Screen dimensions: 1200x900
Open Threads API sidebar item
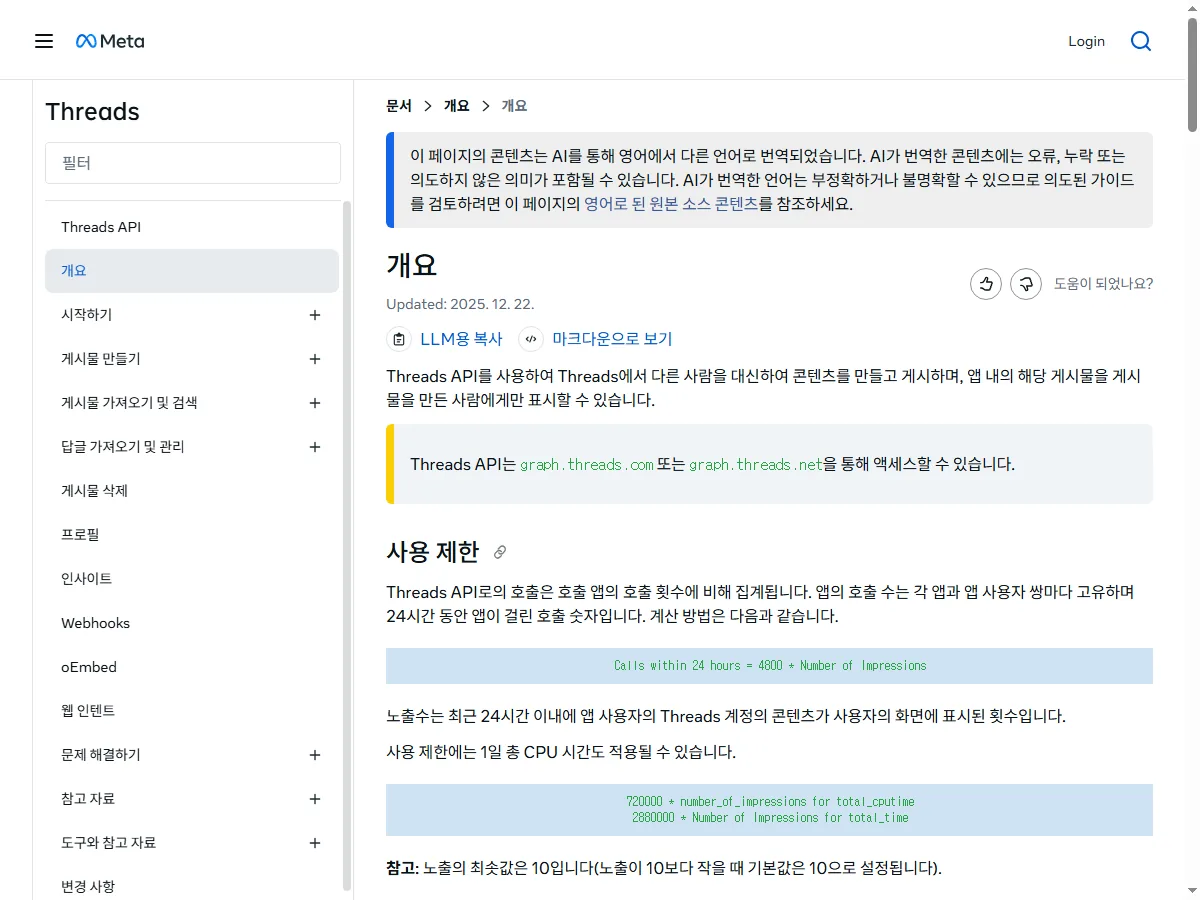192,227
